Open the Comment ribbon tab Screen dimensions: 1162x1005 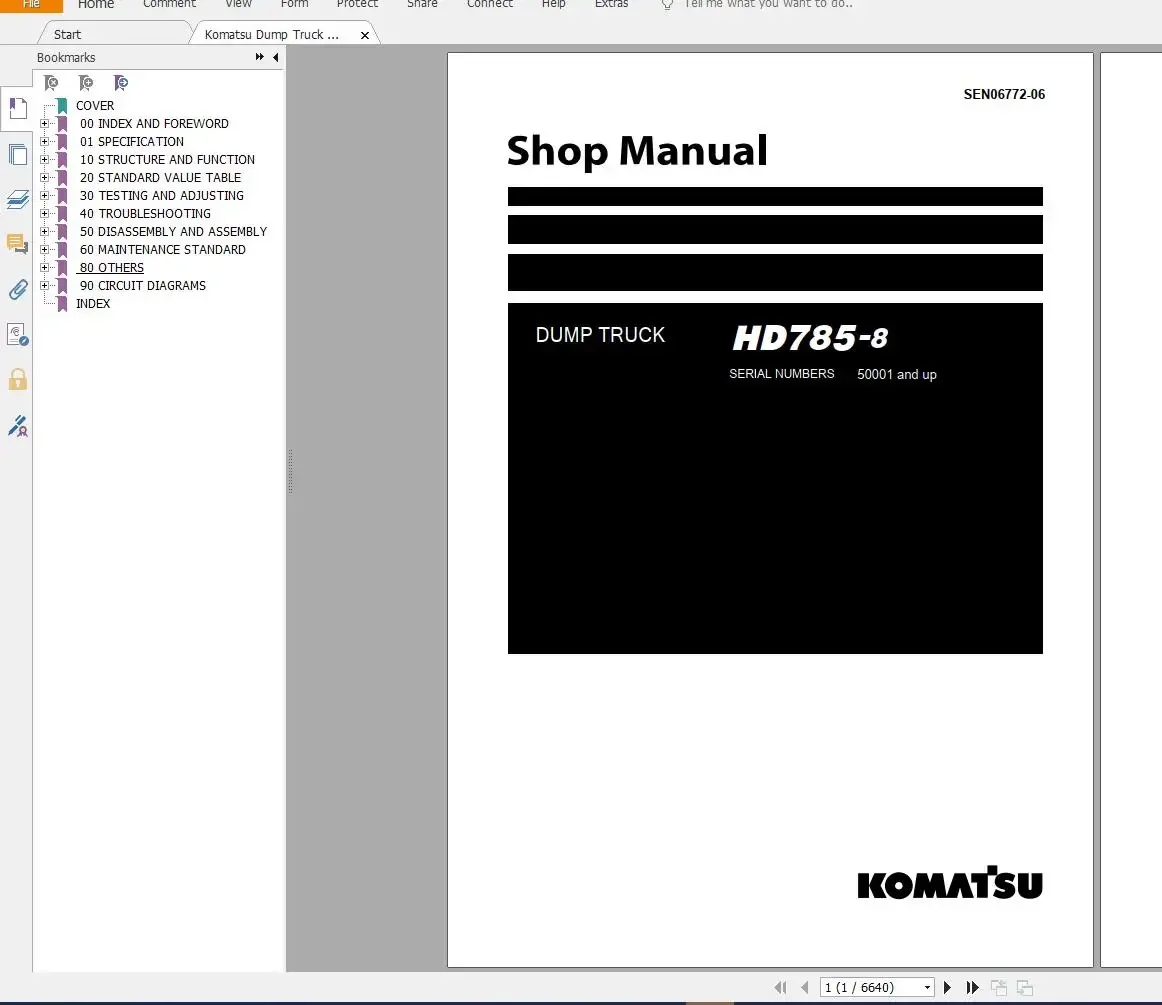[x=169, y=4]
